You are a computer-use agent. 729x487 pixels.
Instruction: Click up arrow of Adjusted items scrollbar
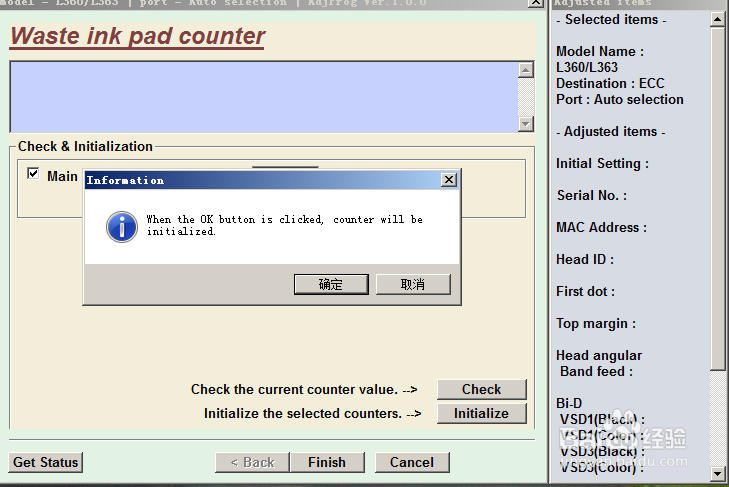[x=718, y=19]
